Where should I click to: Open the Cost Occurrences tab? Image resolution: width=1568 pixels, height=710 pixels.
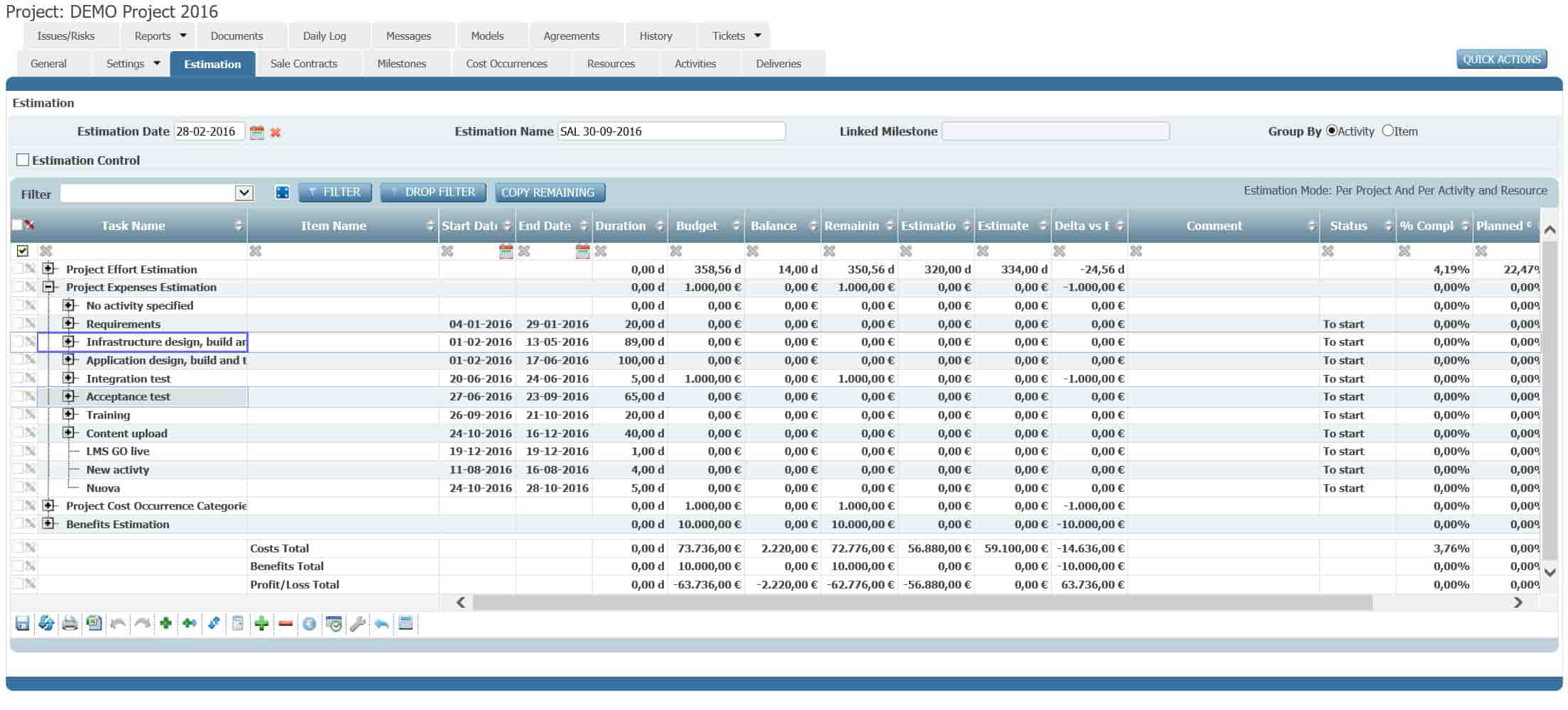[507, 63]
